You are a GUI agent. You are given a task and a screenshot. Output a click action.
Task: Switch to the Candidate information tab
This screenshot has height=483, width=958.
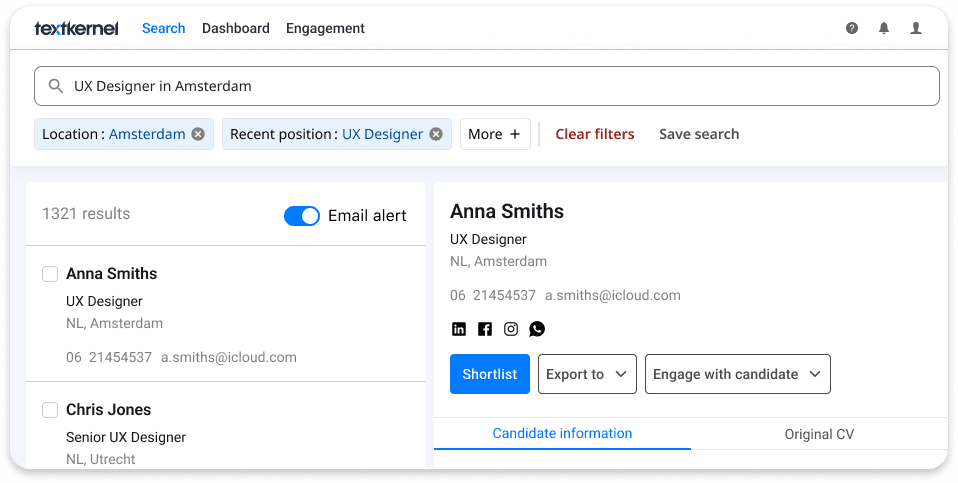[562, 434]
